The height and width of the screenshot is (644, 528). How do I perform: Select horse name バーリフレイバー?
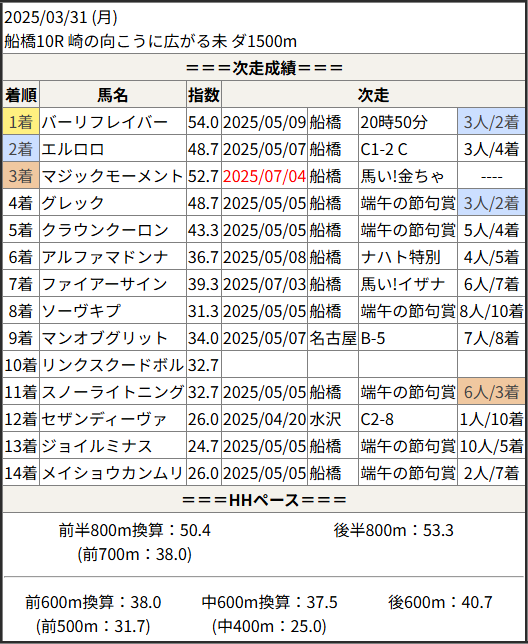pos(105,122)
